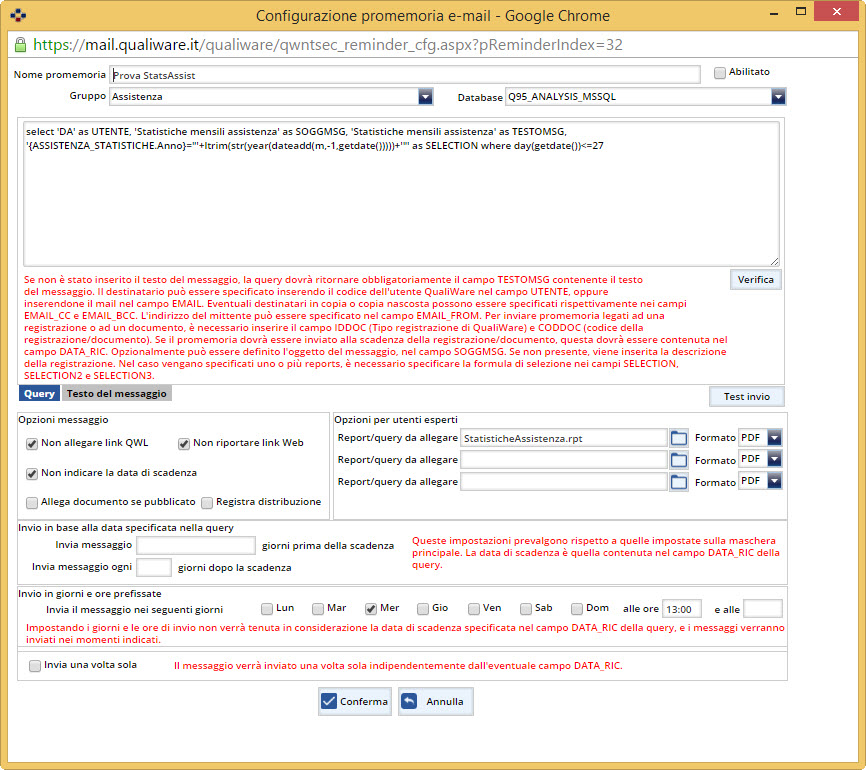Click the folder icon for third report field
866x770 pixels.
click(x=679, y=482)
